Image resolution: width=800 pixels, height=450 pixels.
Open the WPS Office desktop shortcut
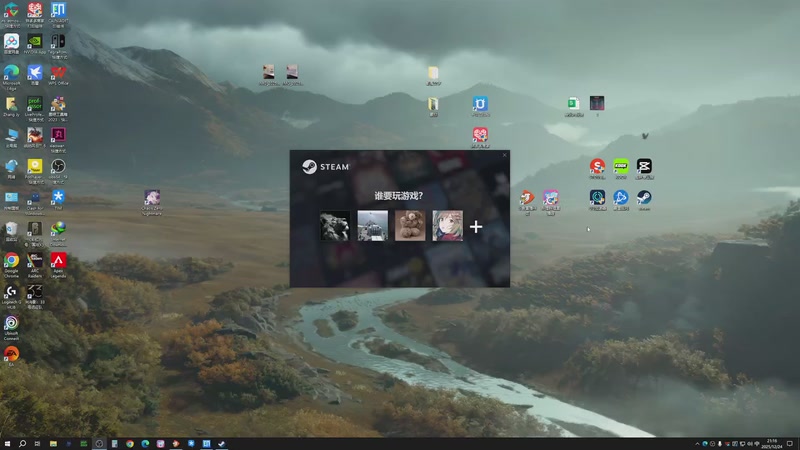coord(58,76)
